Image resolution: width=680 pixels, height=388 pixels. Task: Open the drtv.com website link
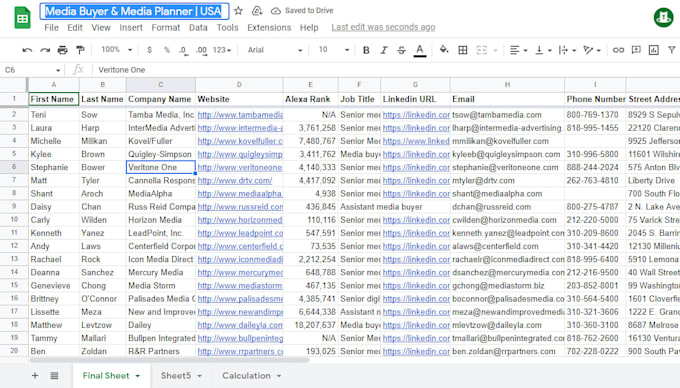tap(235, 180)
